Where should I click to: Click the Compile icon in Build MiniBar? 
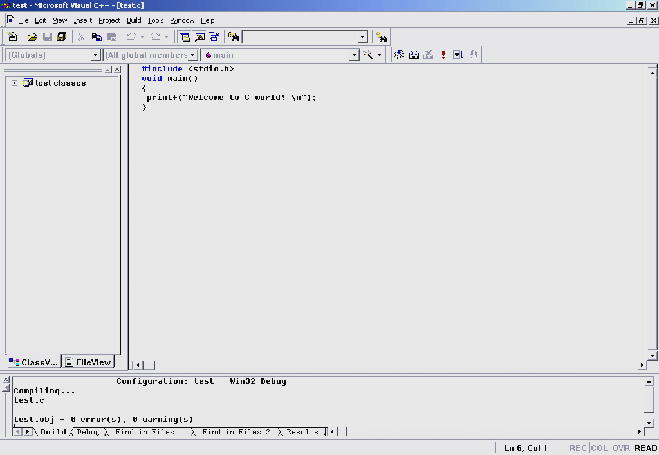click(x=399, y=55)
